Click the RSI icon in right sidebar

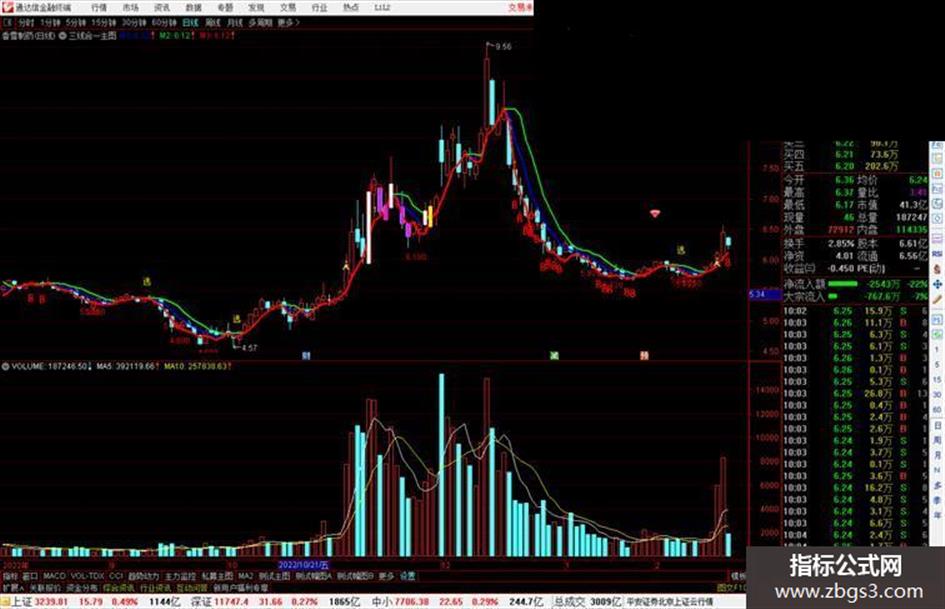(937, 254)
